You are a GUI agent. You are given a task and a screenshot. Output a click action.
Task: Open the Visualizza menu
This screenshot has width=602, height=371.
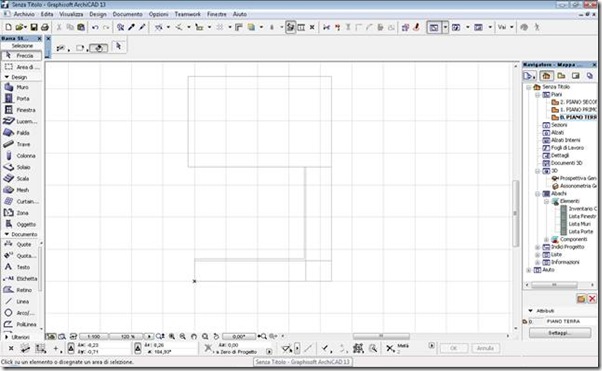pos(71,14)
